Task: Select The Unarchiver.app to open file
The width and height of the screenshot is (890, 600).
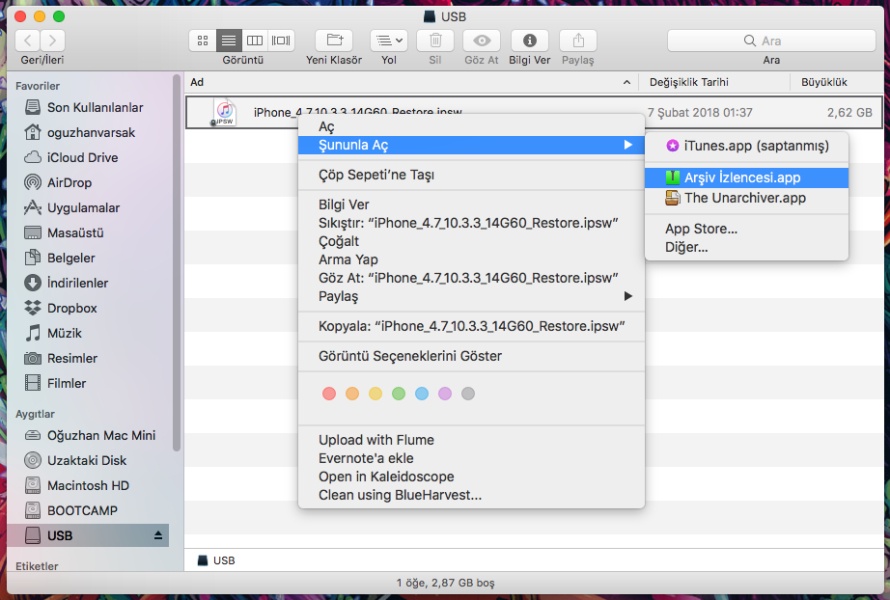Action: pyautogui.click(x=744, y=198)
